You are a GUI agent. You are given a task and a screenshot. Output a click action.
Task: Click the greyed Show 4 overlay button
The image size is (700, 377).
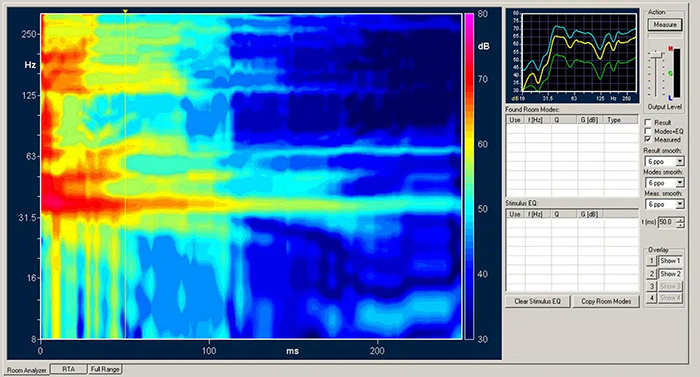click(670, 298)
